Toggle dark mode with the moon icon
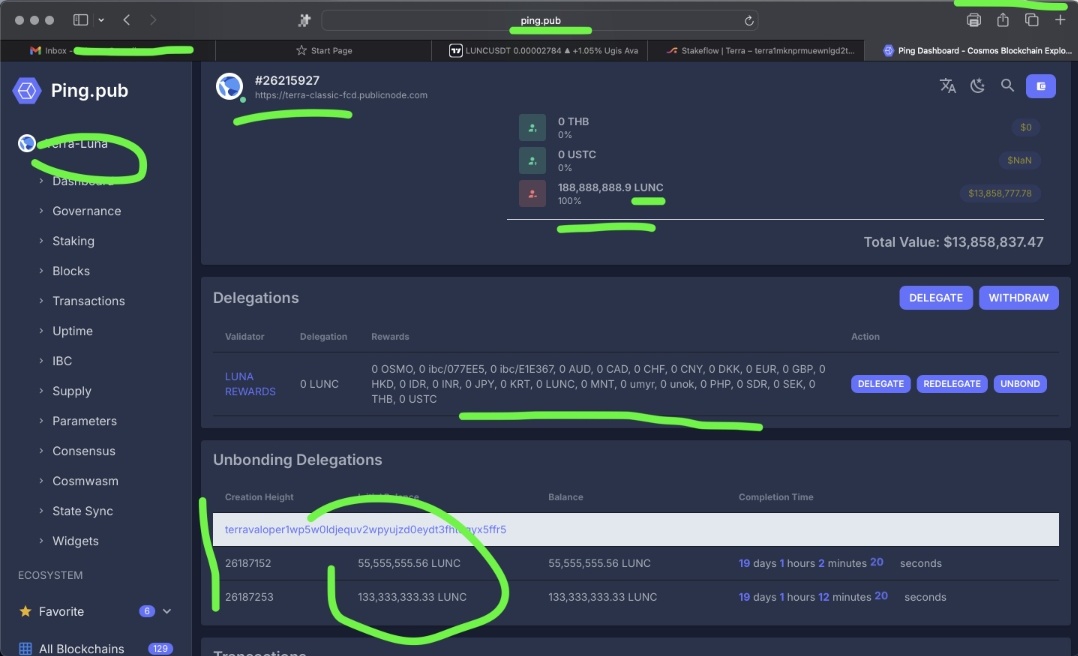The image size is (1078, 656). (x=977, y=86)
